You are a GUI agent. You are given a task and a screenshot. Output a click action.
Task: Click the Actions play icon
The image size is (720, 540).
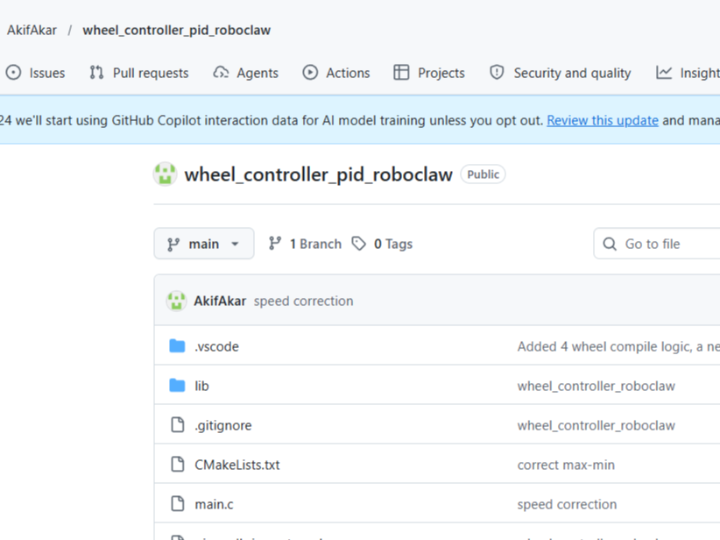pyautogui.click(x=310, y=73)
